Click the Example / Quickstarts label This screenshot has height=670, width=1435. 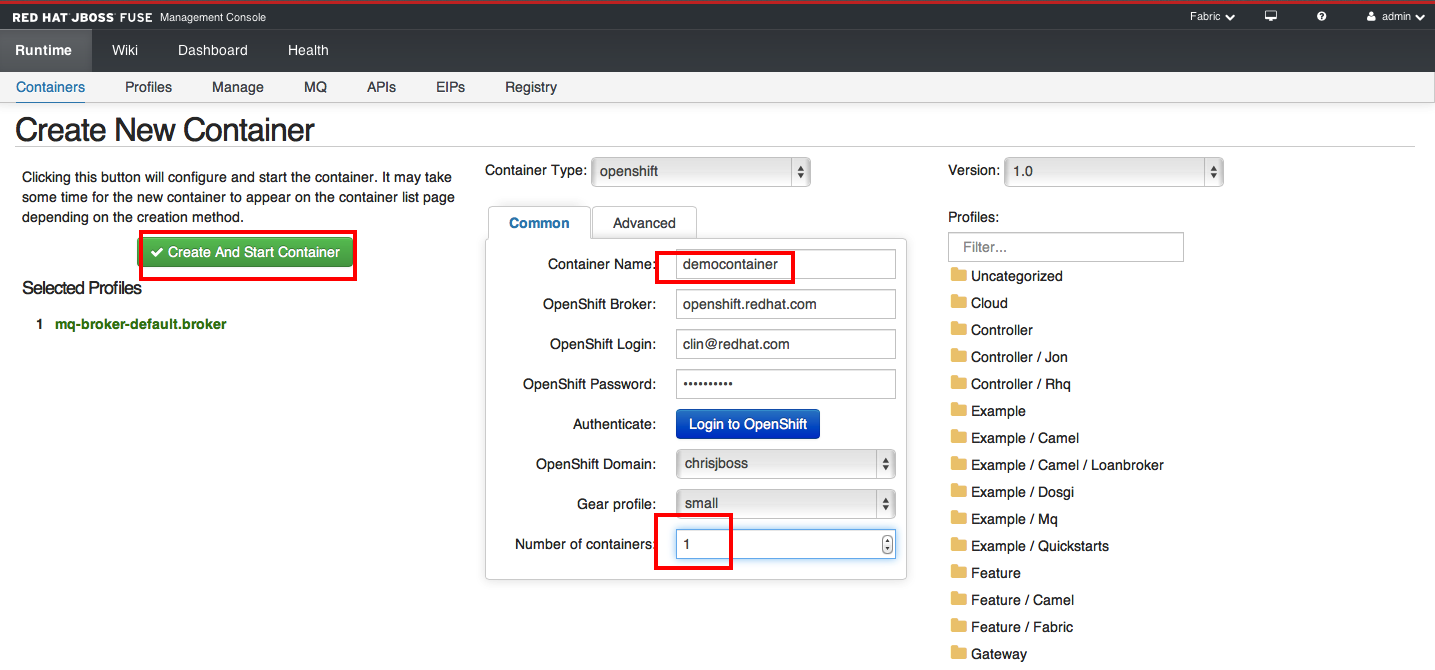(1040, 546)
